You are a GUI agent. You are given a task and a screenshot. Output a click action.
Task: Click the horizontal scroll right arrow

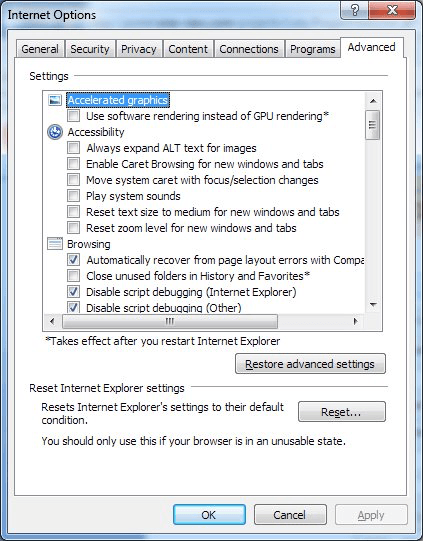(x=356, y=322)
